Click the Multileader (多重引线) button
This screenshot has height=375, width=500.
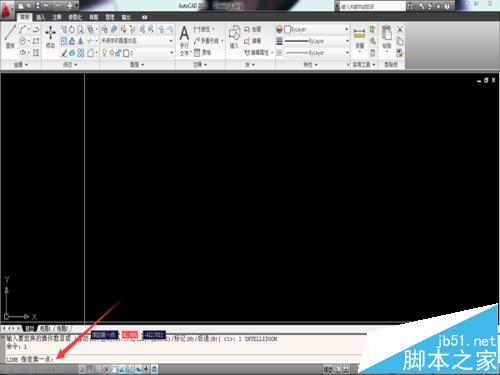click(x=208, y=41)
